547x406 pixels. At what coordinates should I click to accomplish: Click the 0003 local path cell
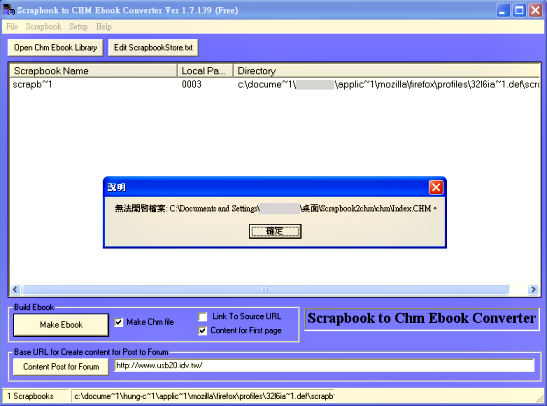pos(192,84)
